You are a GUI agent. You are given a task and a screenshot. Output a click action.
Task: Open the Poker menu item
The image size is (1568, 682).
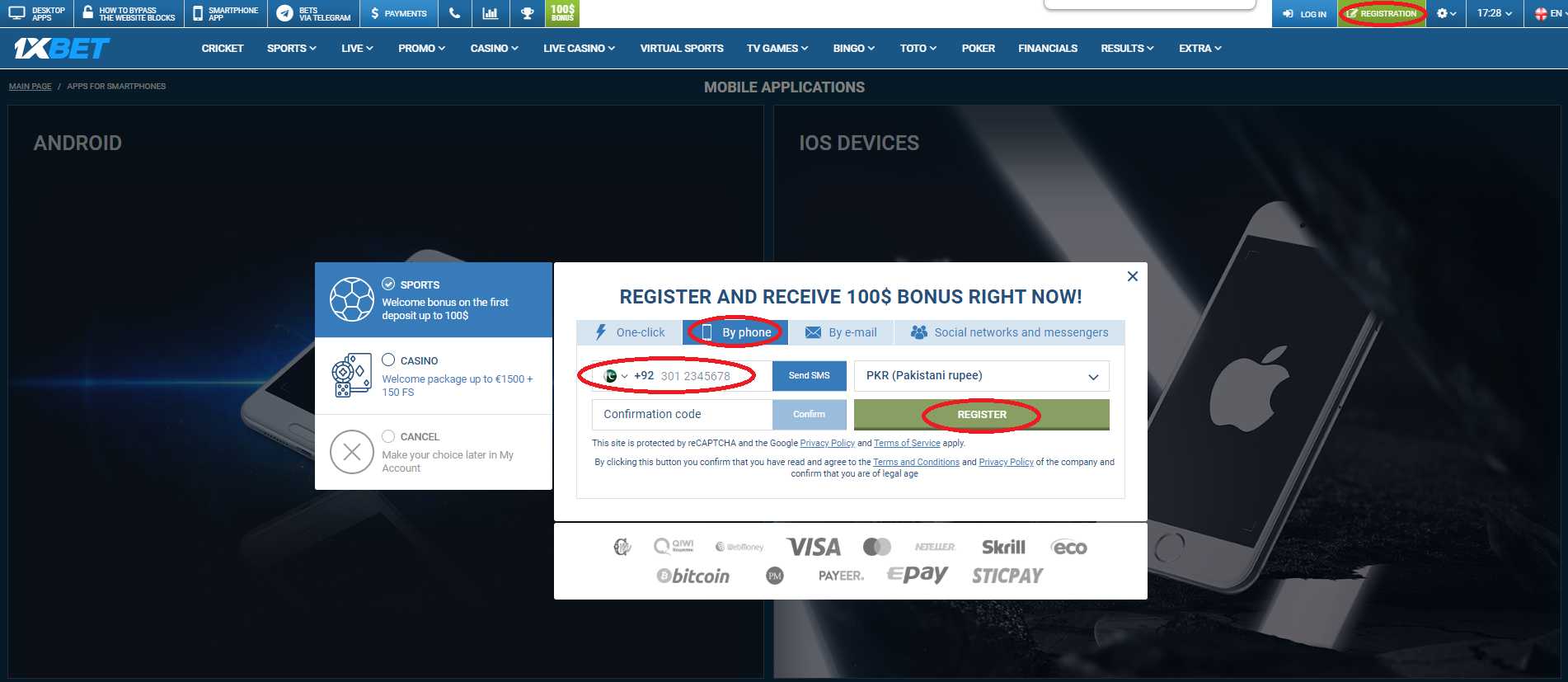coord(978,49)
